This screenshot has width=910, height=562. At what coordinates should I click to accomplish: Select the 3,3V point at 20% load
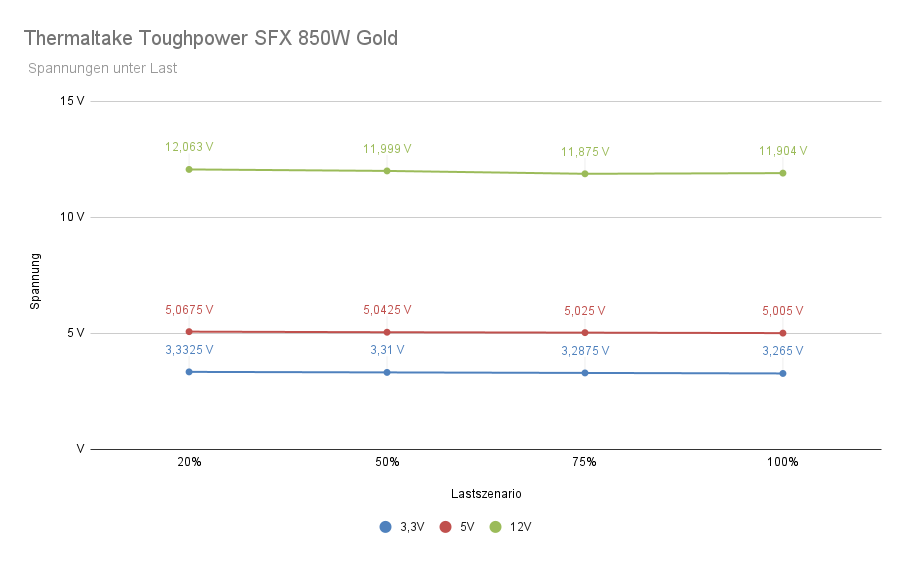pyautogui.click(x=189, y=372)
